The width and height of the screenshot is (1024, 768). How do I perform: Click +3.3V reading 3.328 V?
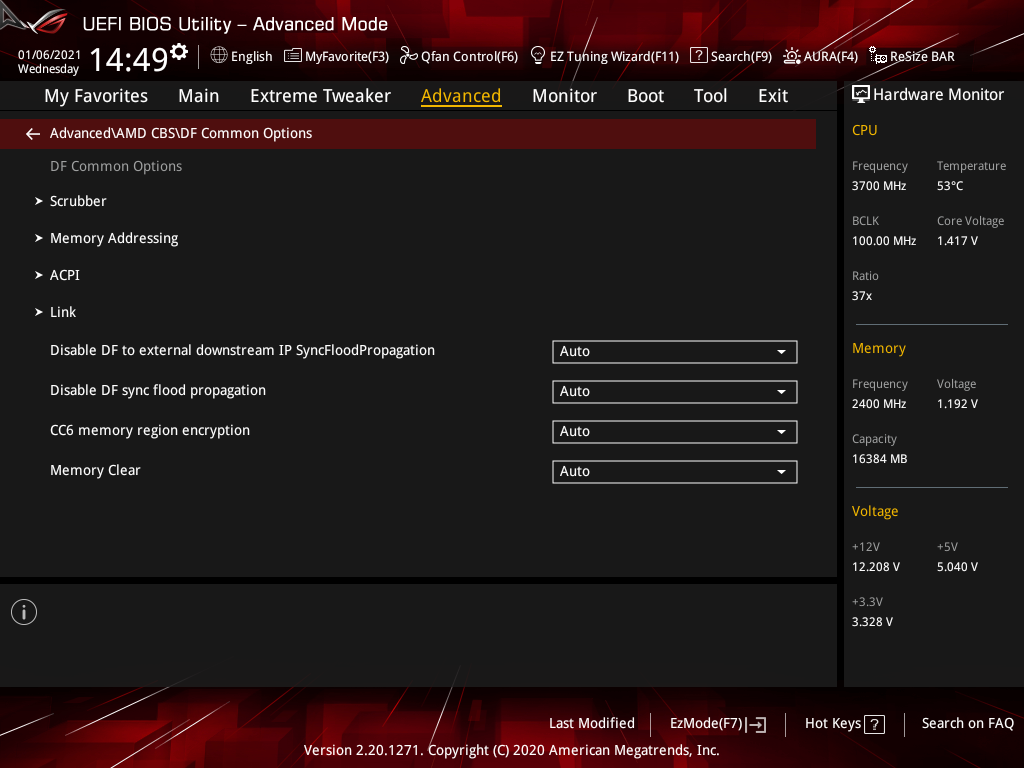click(x=872, y=622)
